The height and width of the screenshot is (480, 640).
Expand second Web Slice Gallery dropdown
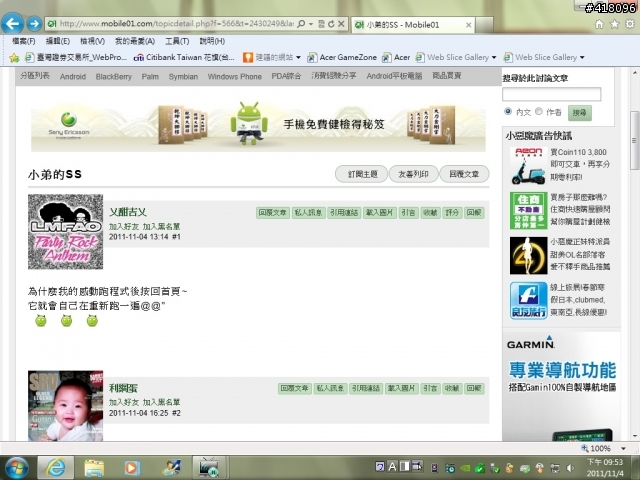point(582,58)
